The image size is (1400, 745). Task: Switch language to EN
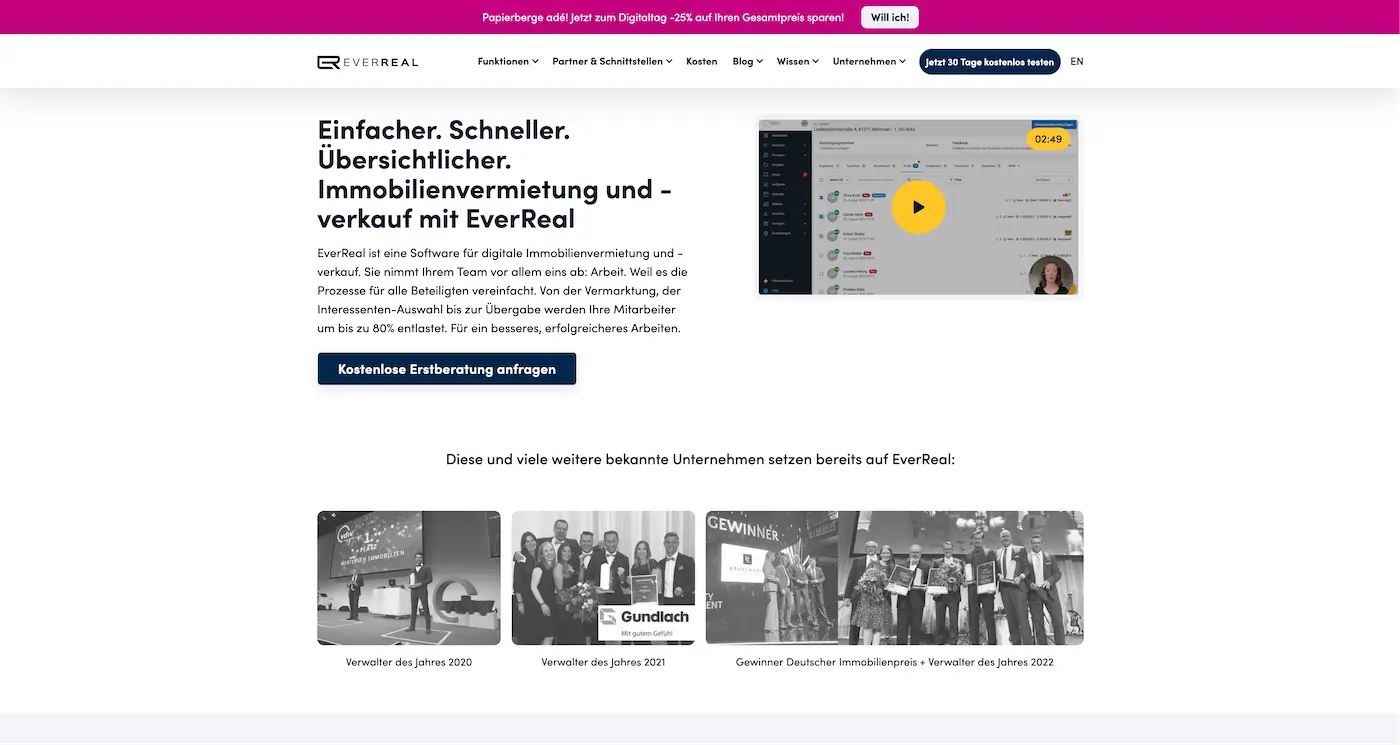click(1077, 62)
